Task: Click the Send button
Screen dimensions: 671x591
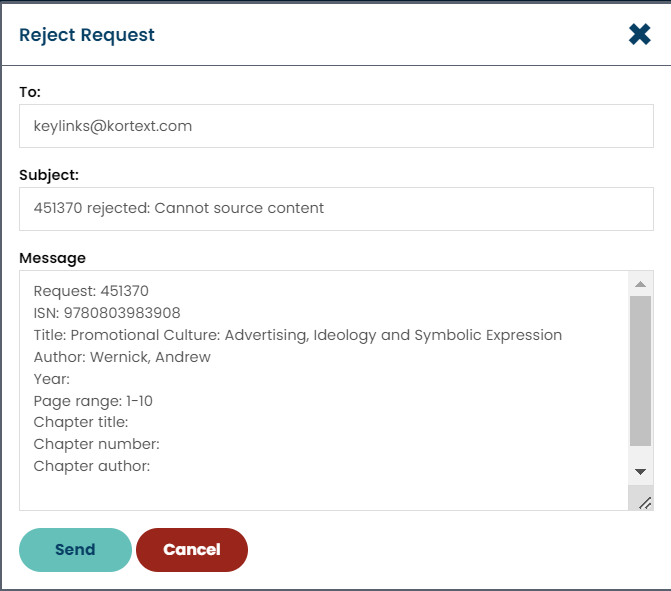Action: click(75, 550)
